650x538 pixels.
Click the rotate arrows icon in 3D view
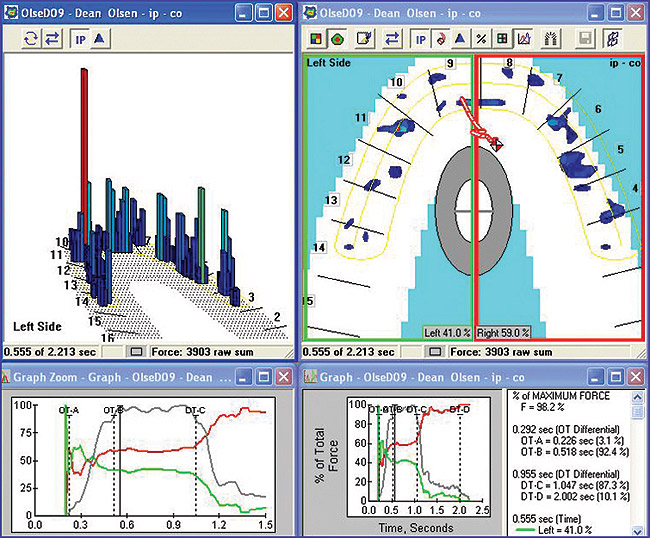(30, 39)
